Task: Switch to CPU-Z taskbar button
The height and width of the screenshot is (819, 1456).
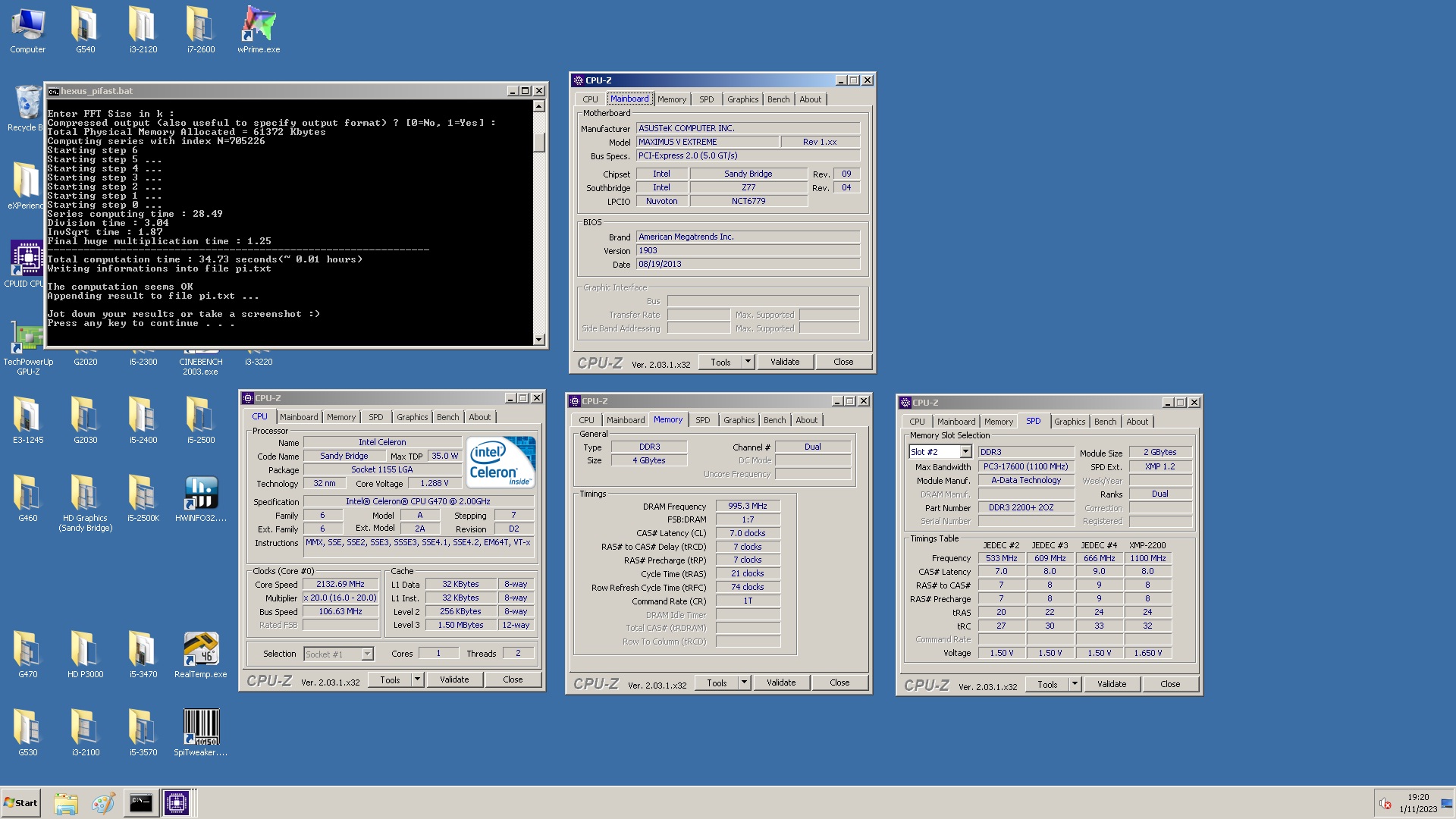Action: (177, 803)
